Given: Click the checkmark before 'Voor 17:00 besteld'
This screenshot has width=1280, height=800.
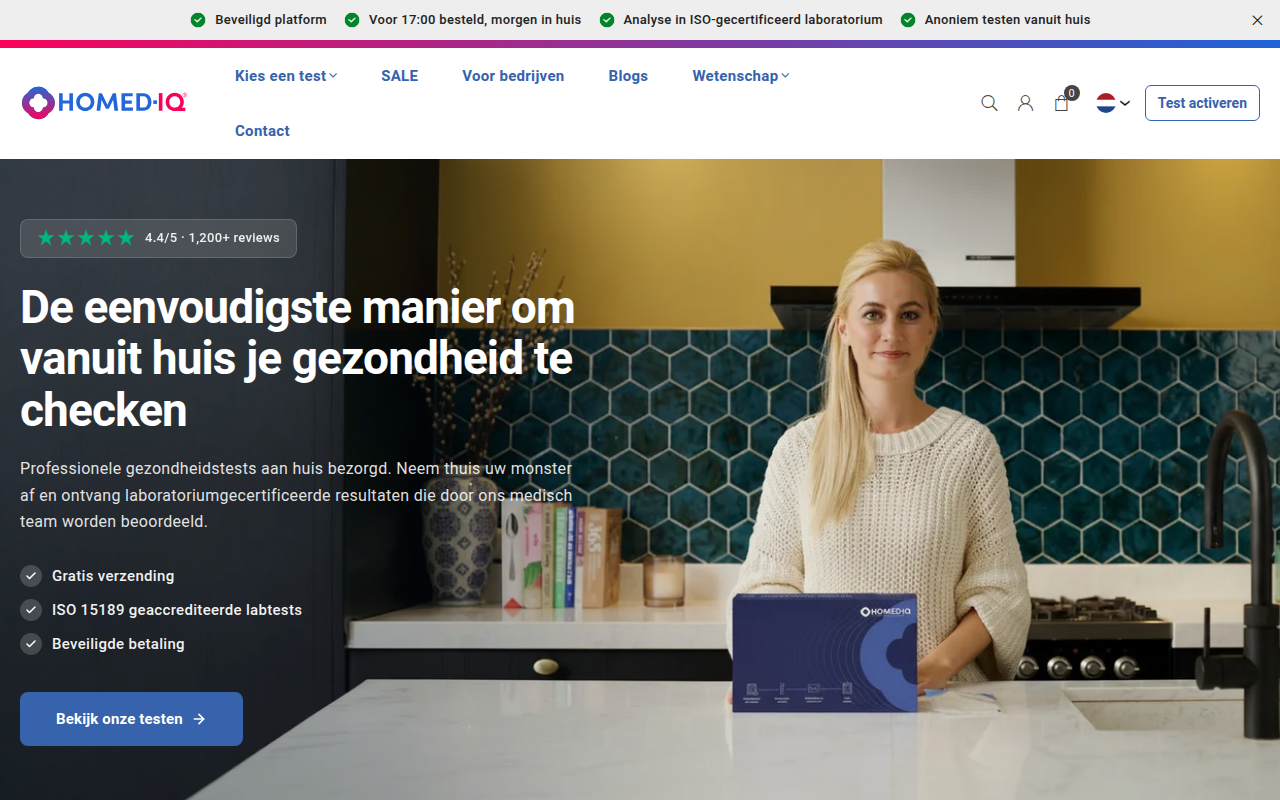Looking at the screenshot, I should [x=352, y=20].
